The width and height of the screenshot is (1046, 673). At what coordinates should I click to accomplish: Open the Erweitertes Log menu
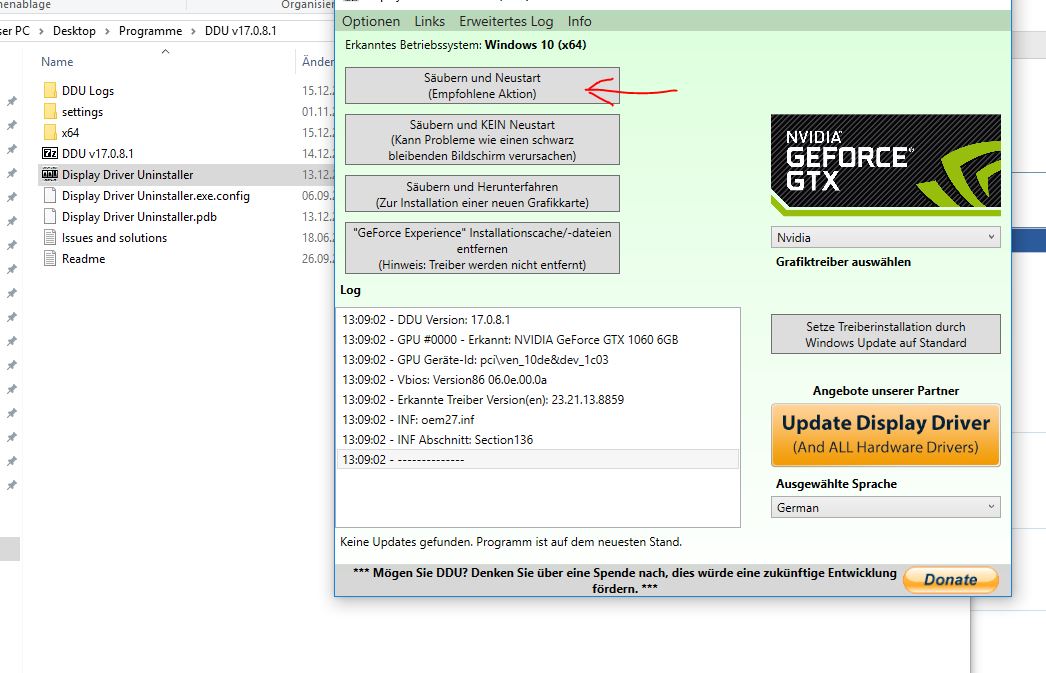(x=506, y=21)
